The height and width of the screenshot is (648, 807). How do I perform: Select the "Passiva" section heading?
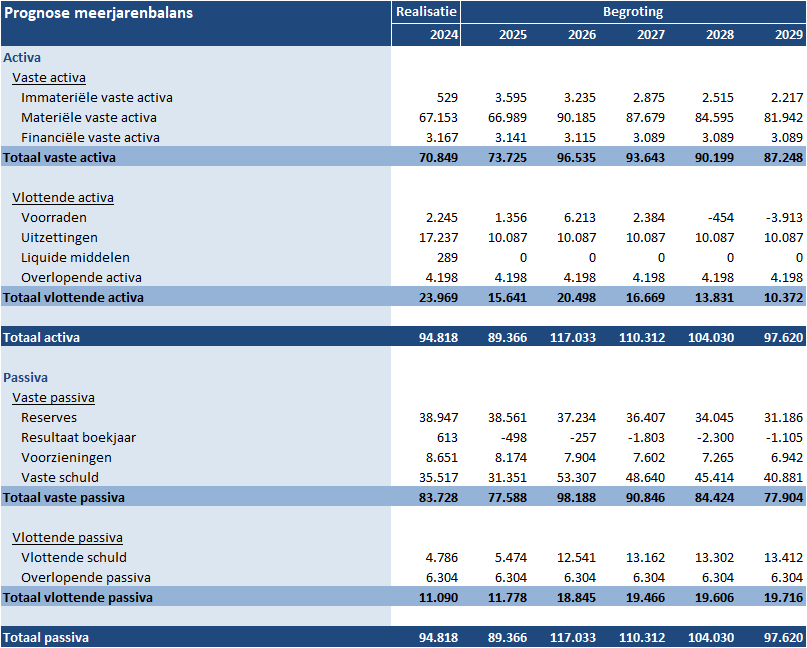[x=26, y=377]
